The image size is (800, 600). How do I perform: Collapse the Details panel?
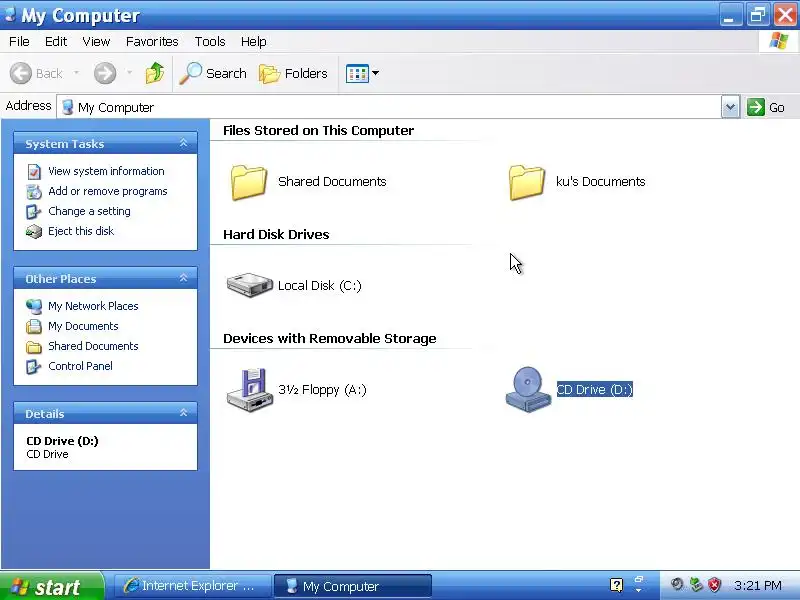coord(183,413)
